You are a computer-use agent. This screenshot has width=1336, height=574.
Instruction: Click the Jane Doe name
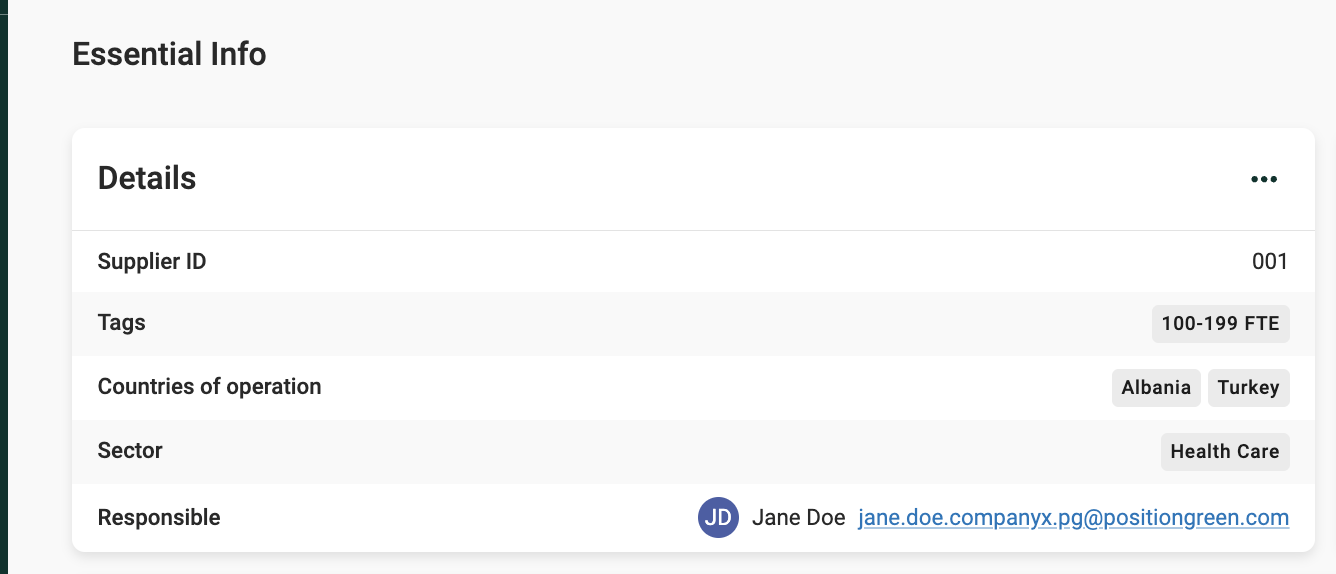click(798, 518)
